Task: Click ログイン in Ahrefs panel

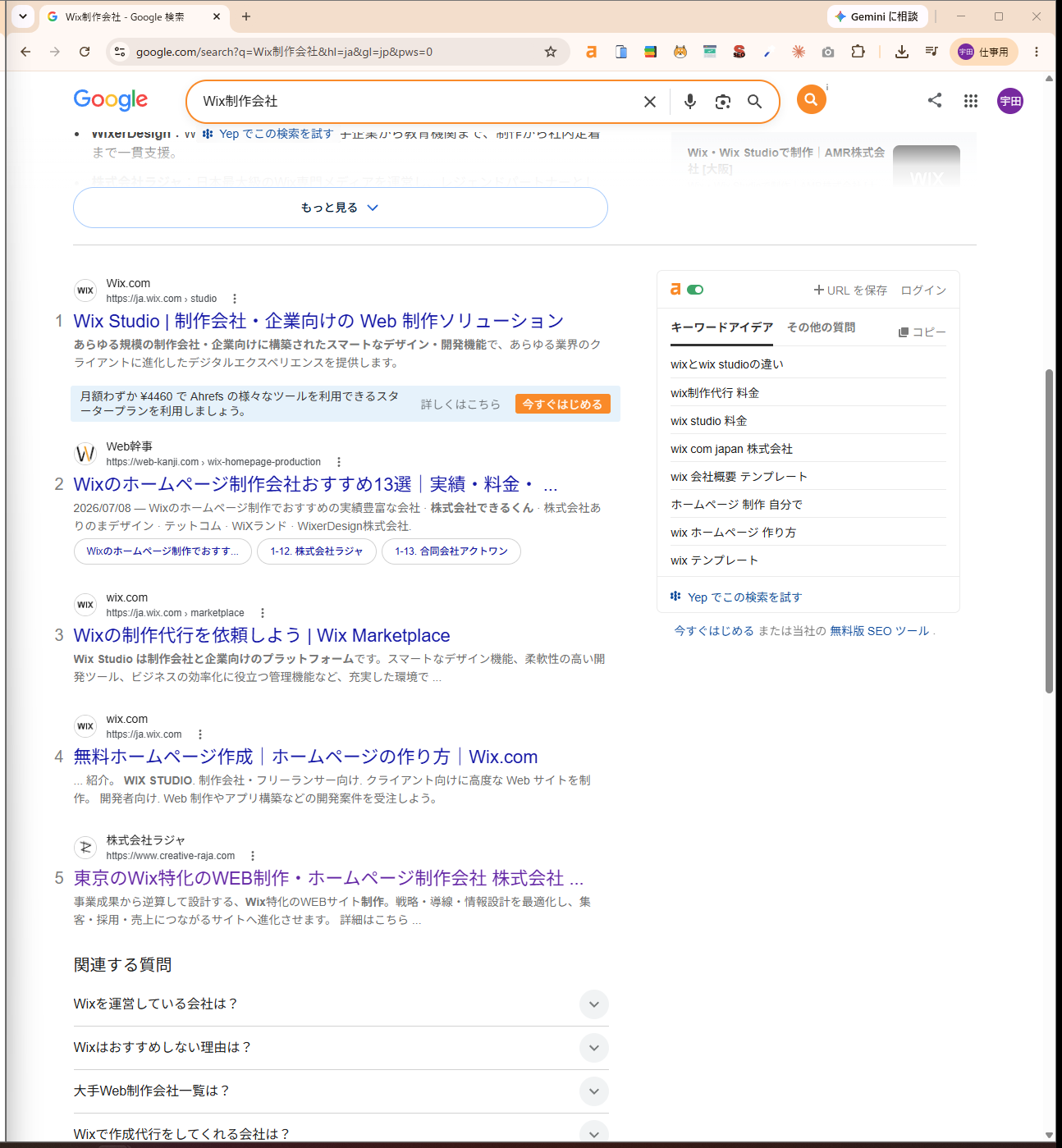Action: pos(923,290)
